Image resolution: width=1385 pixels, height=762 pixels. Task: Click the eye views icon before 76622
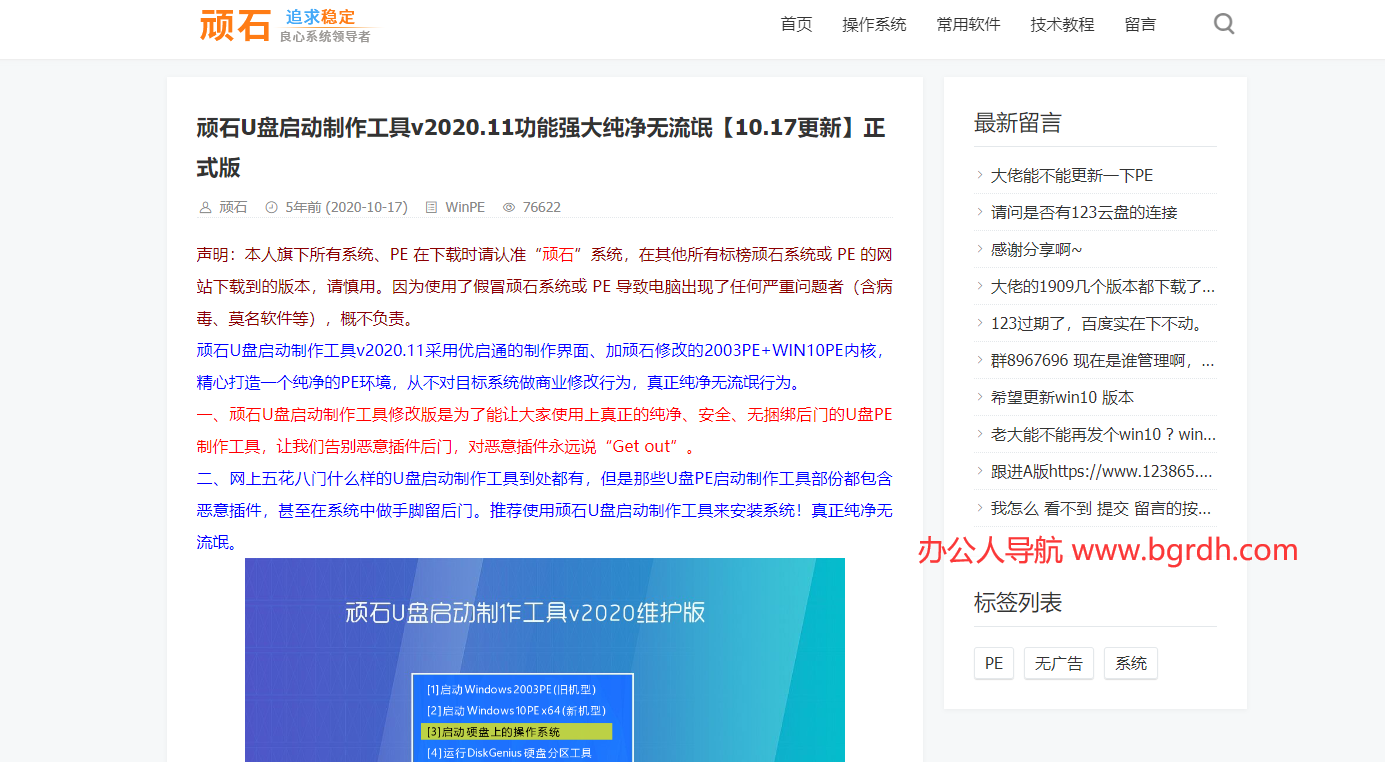[508, 207]
